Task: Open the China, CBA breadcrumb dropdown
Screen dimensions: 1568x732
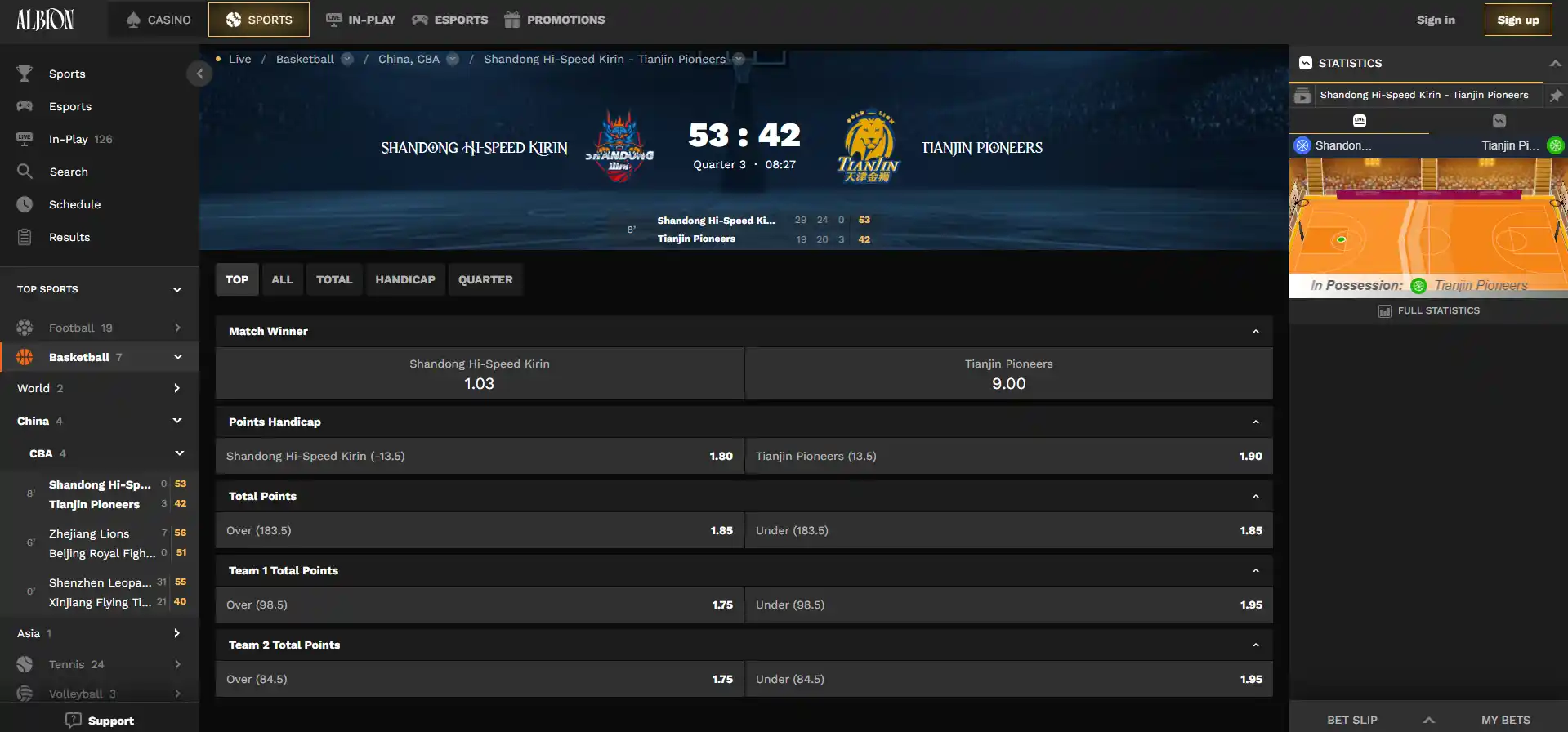Action: click(x=453, y=59)
